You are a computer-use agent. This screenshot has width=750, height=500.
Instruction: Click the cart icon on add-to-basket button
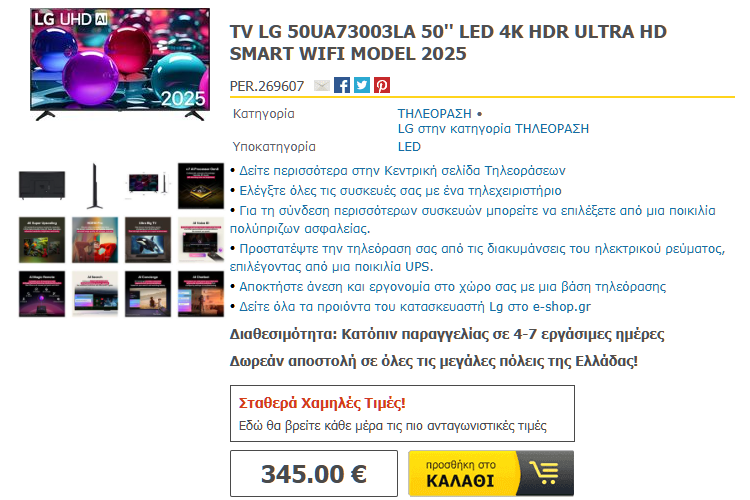pyautogui.click(x=544, y=473)
